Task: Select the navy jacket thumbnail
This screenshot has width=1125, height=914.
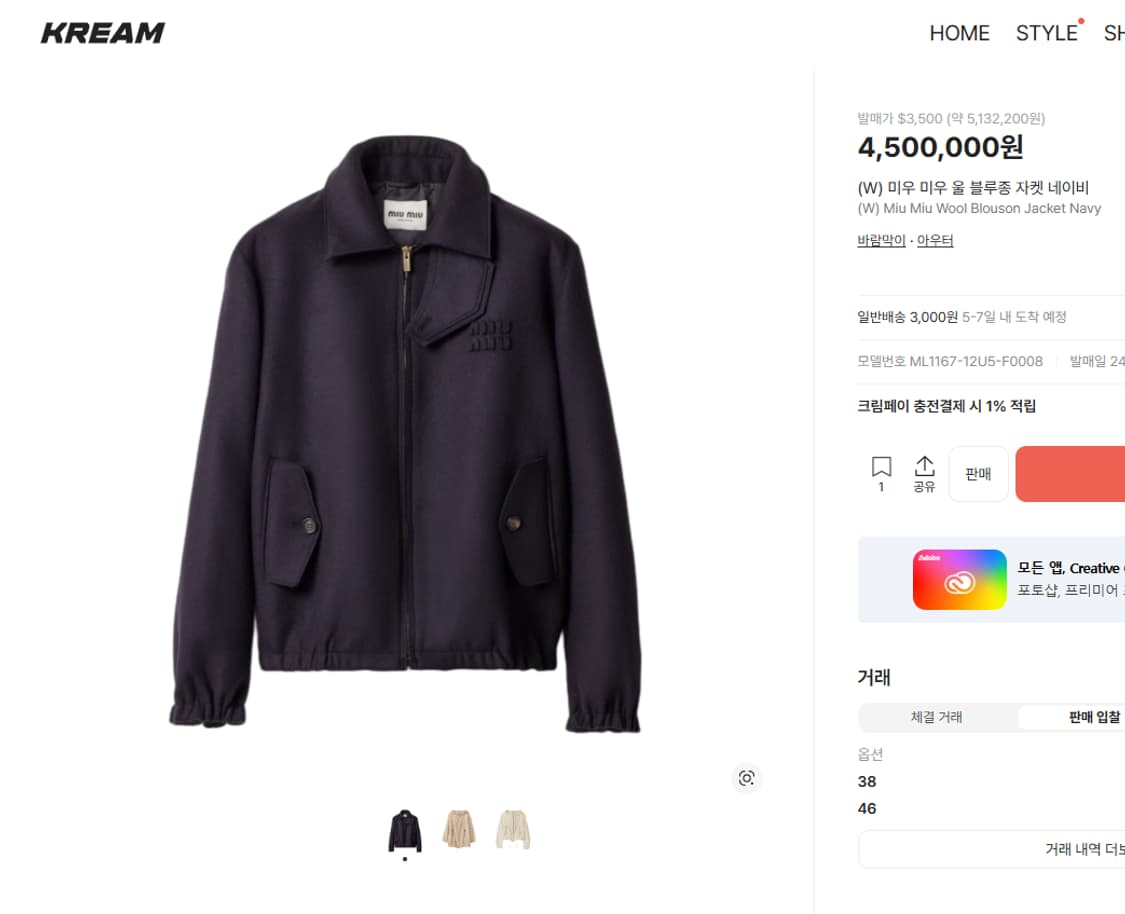Action: (405, 830)
